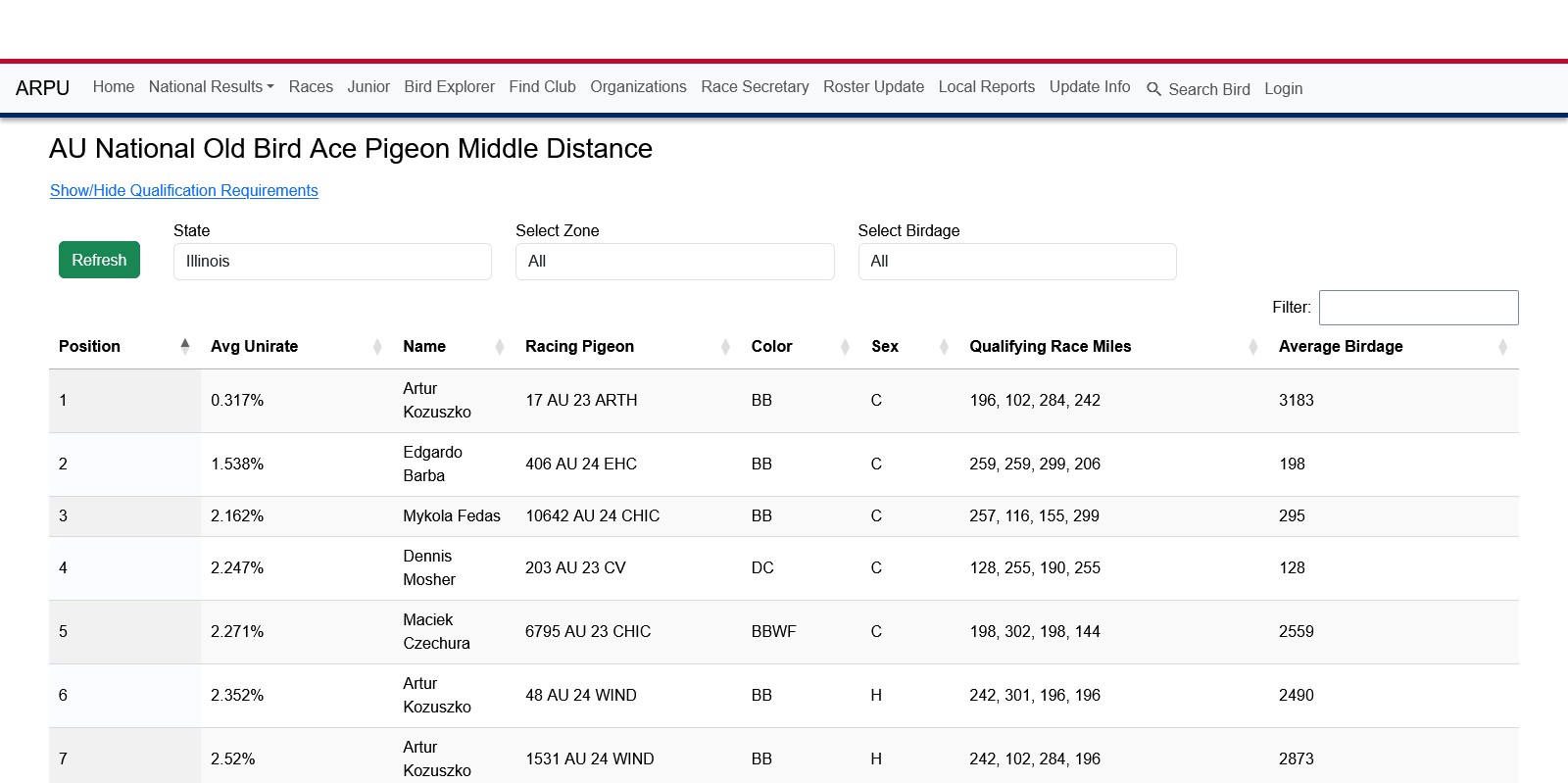
Task: Click the Search Bird magnifier icon
Action: (1153, 89)
